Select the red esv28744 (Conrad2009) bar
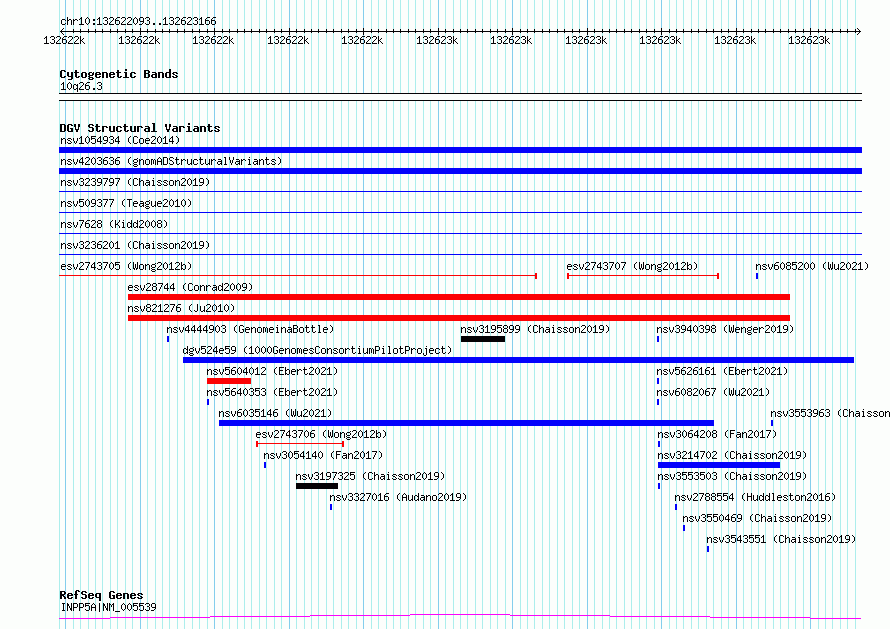890x629 pixels. [x=459, y=297]
